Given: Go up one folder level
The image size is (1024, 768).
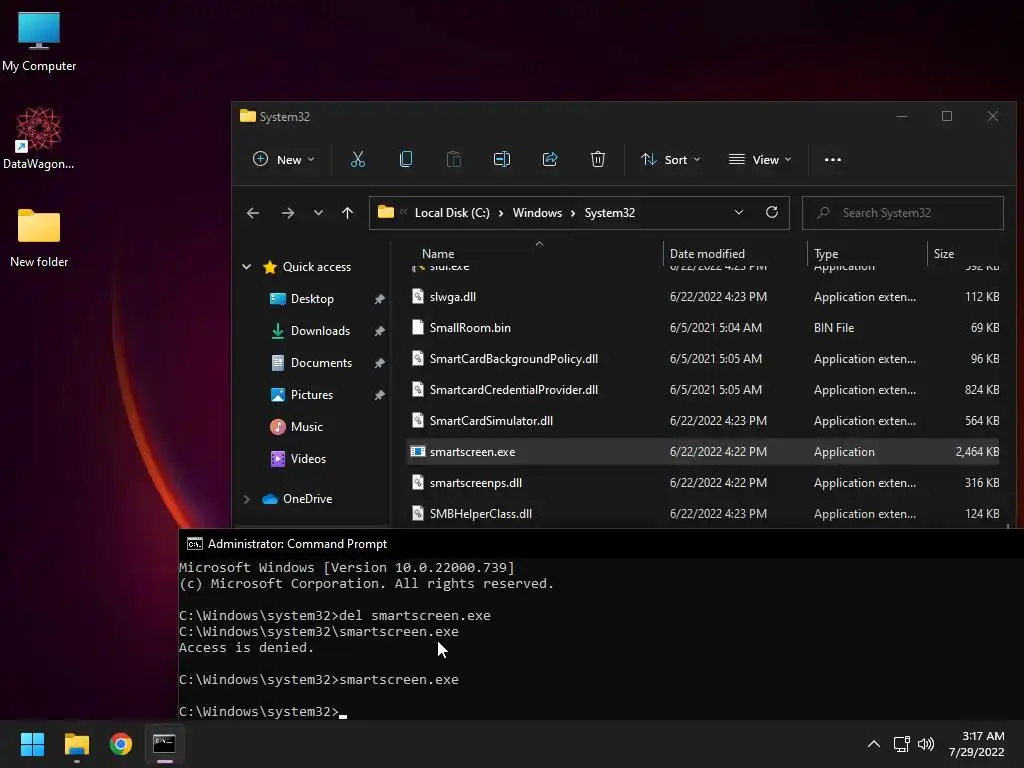Looking at the screenshot, I should pos(347,213).
